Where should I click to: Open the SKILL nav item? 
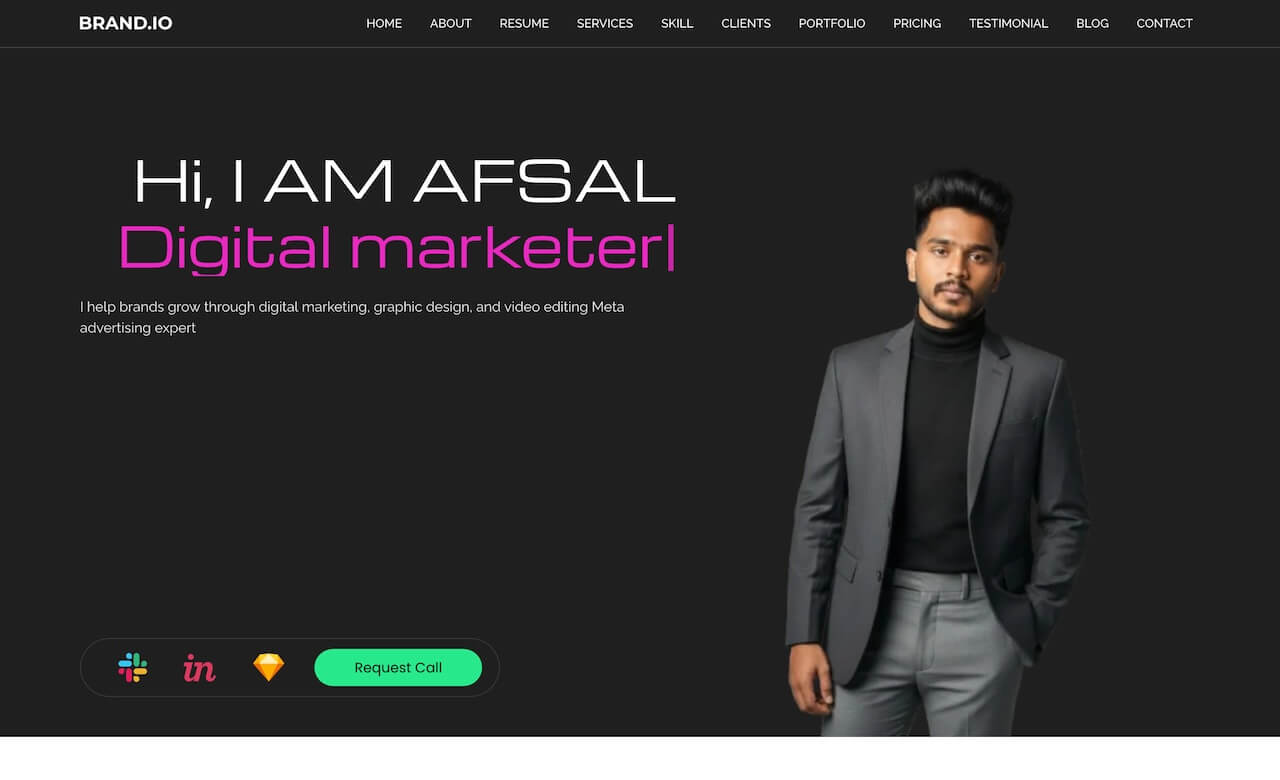677,23
